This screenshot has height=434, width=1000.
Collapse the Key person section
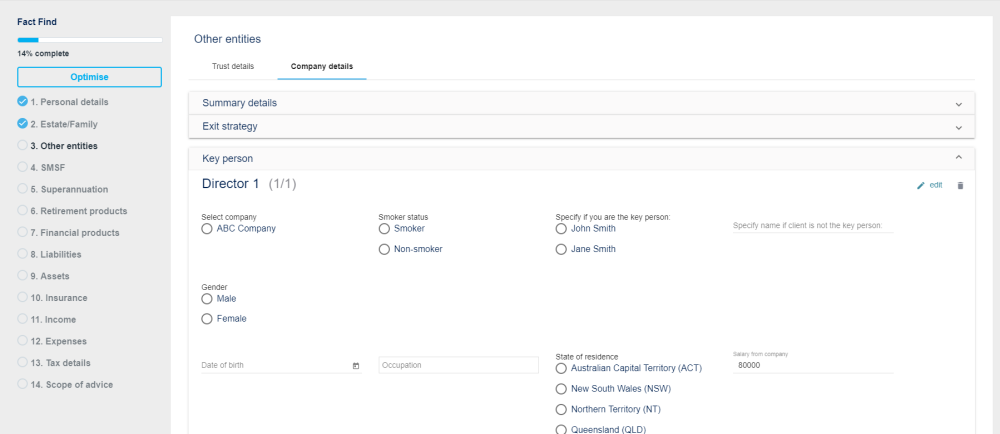click(958, 158)
